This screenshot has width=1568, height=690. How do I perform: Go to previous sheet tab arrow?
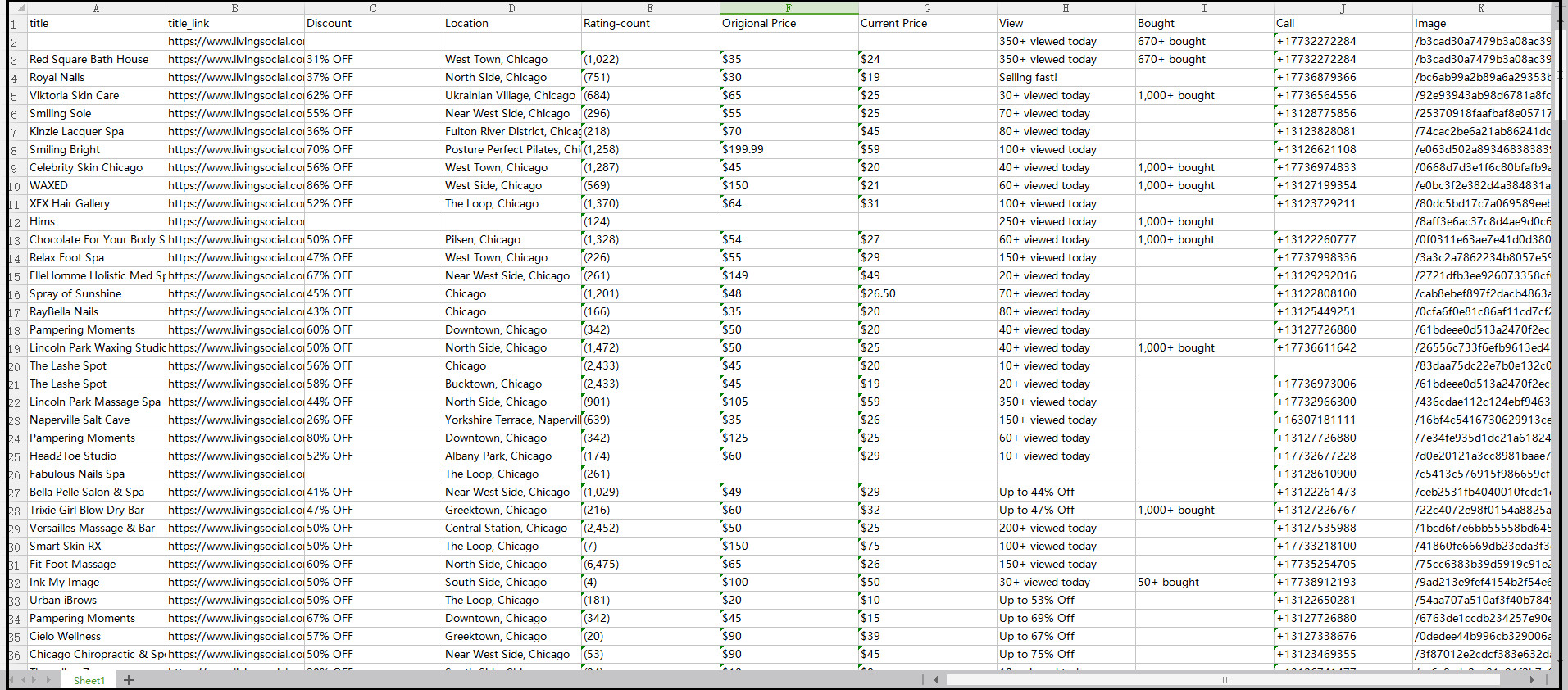pyautogui.click(x=24, y=680)
